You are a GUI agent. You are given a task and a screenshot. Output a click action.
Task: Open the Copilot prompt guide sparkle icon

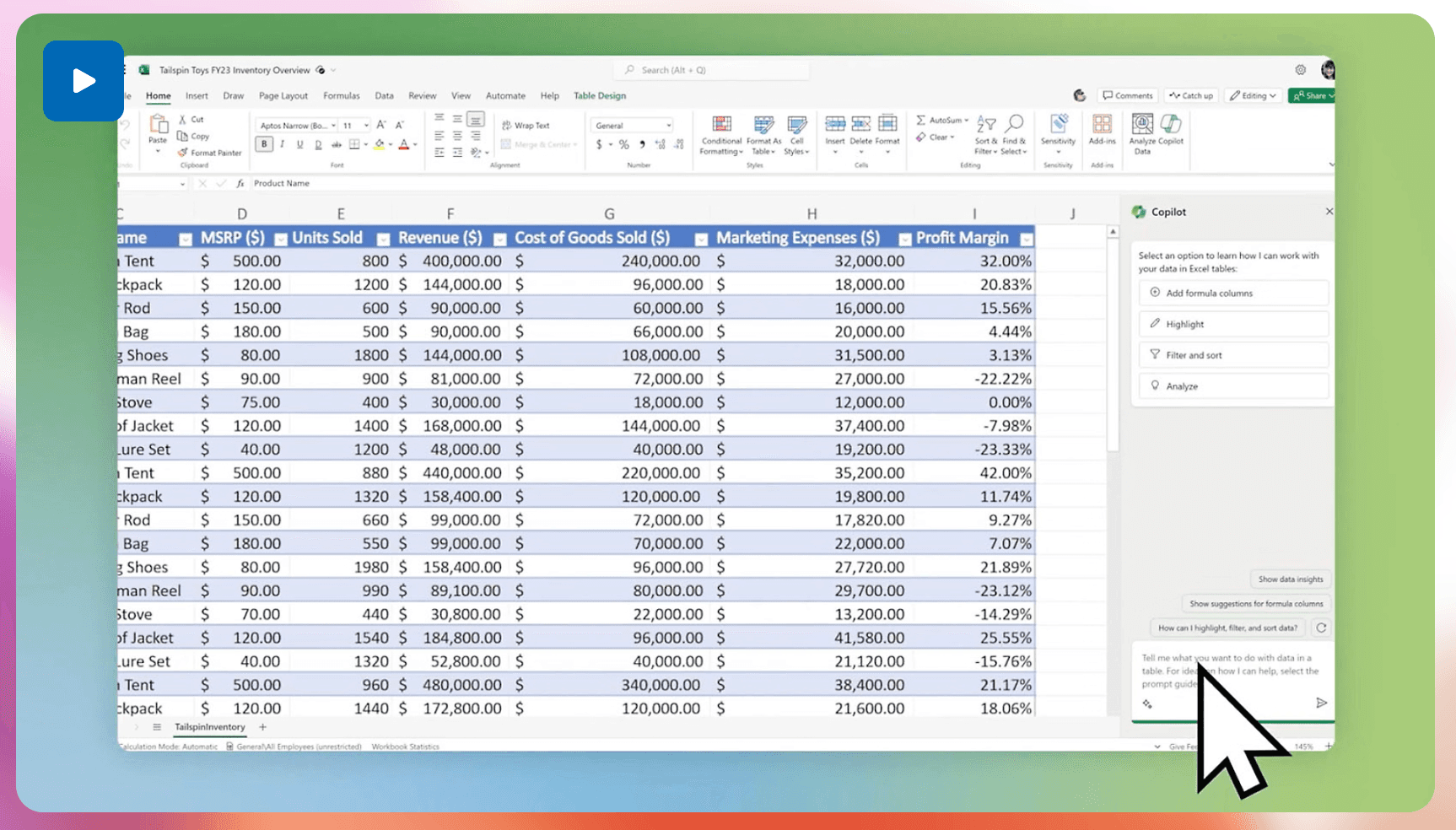tap(1147, 703)
